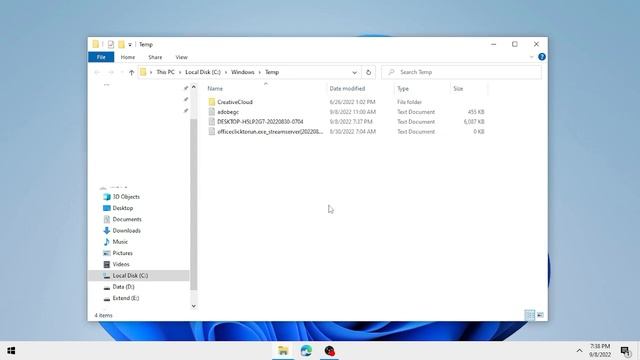Open the Customize Quick Access Toolbar dropdown
The height and width of the screenshot is (360, 640).
coord(130,44)
